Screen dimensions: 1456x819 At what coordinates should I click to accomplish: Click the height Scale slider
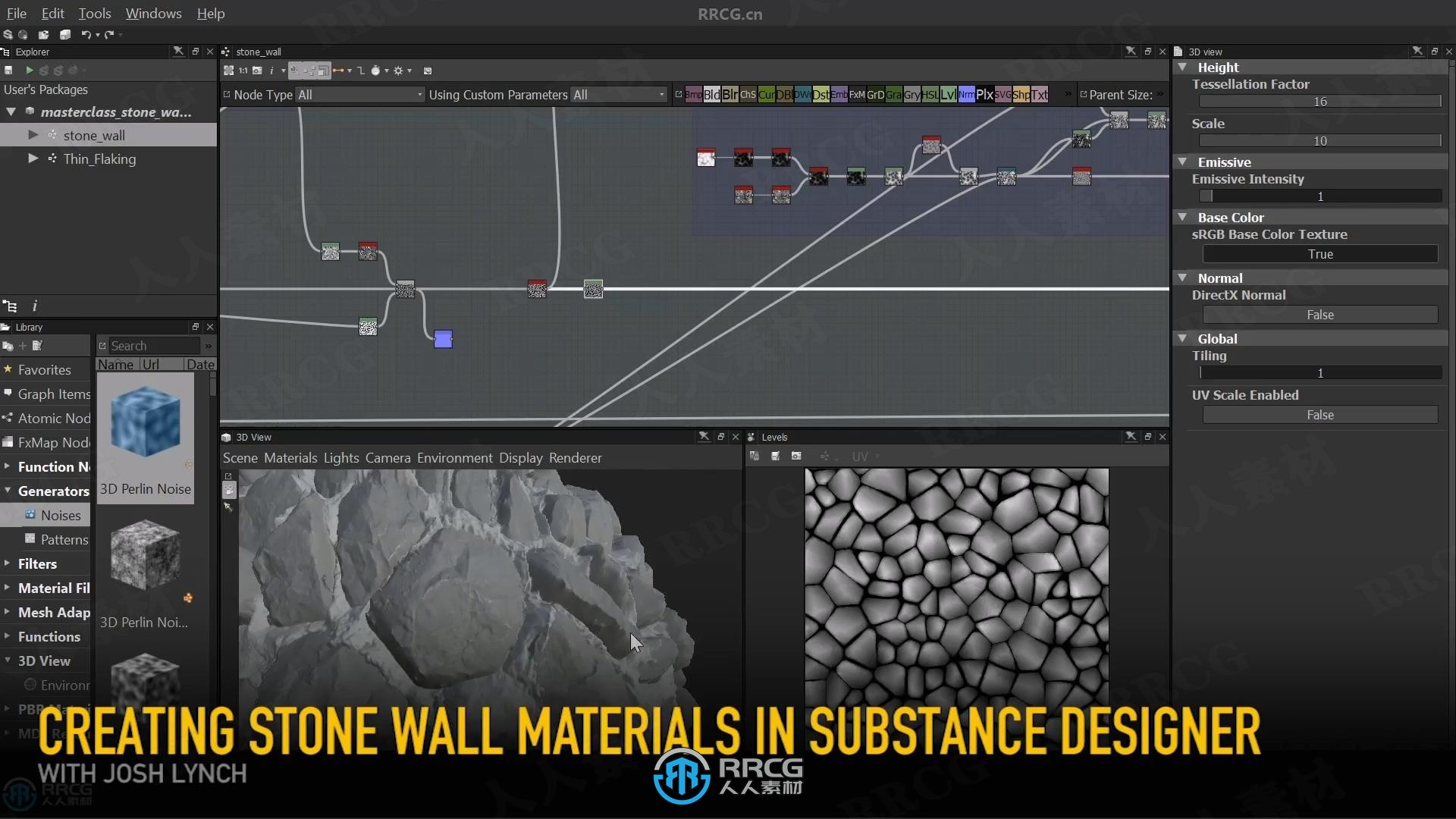(x=1319, y=141)
